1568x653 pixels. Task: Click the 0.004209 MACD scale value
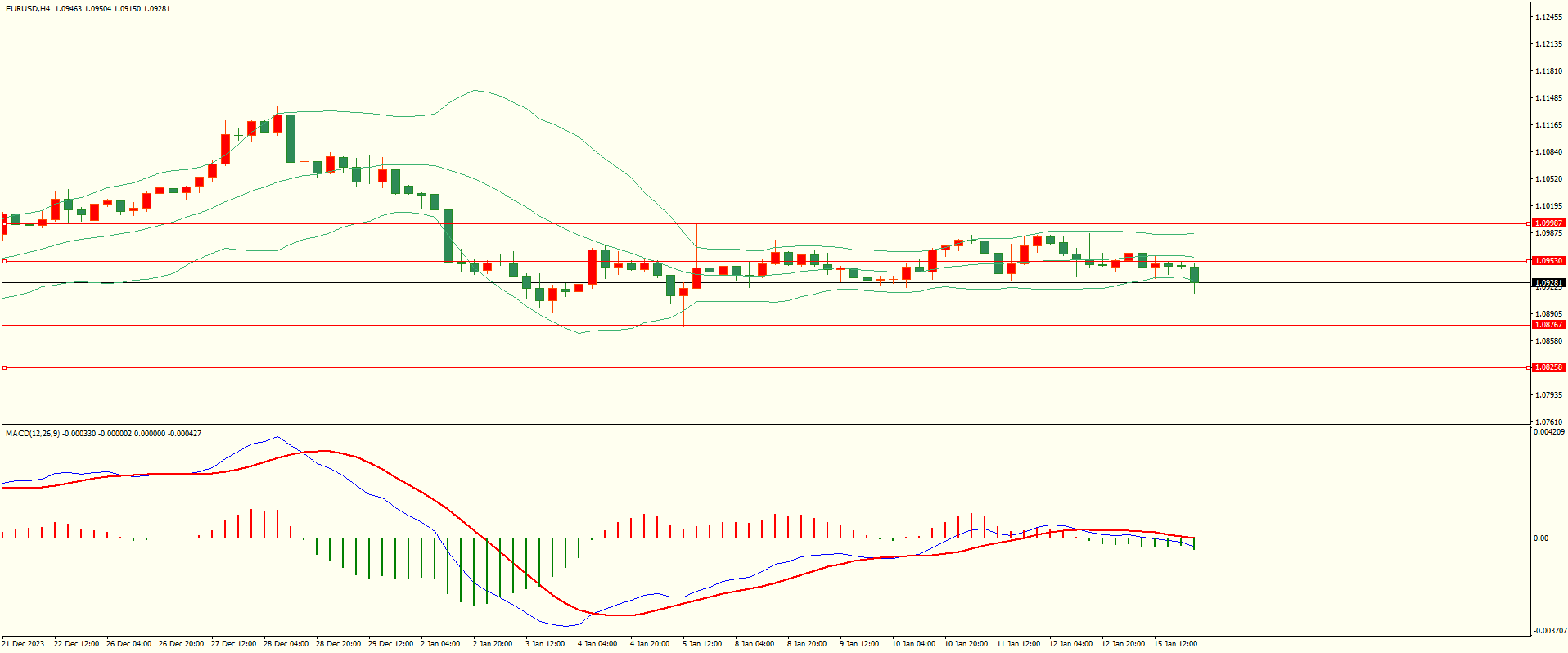pyautogui.click(x=1549, y=432)
